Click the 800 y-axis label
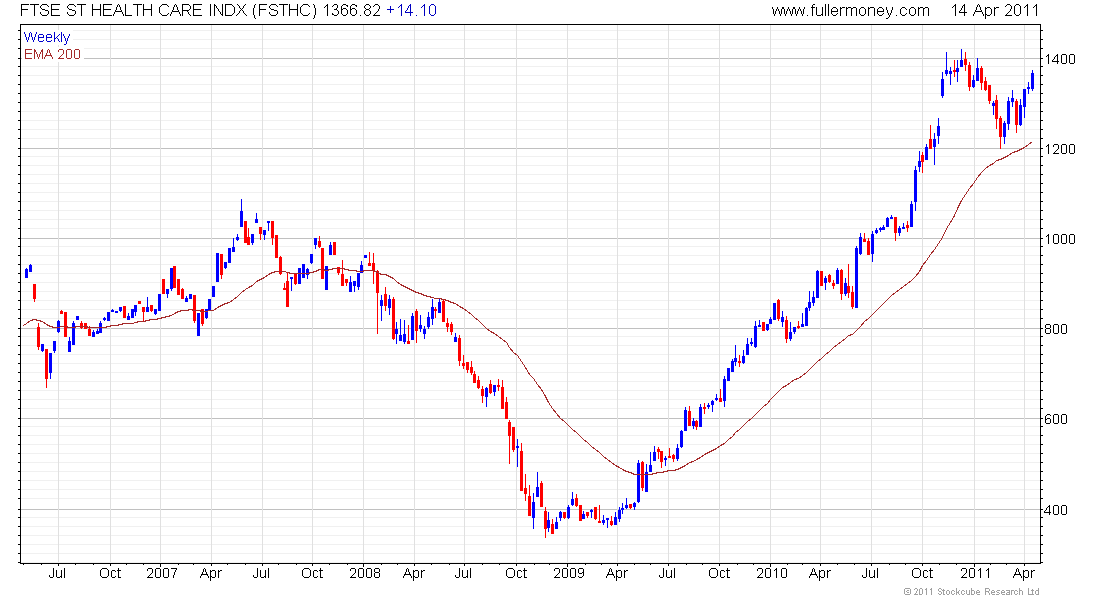The width and height of the screenshot is (1100, 600). pos(1058,330)
